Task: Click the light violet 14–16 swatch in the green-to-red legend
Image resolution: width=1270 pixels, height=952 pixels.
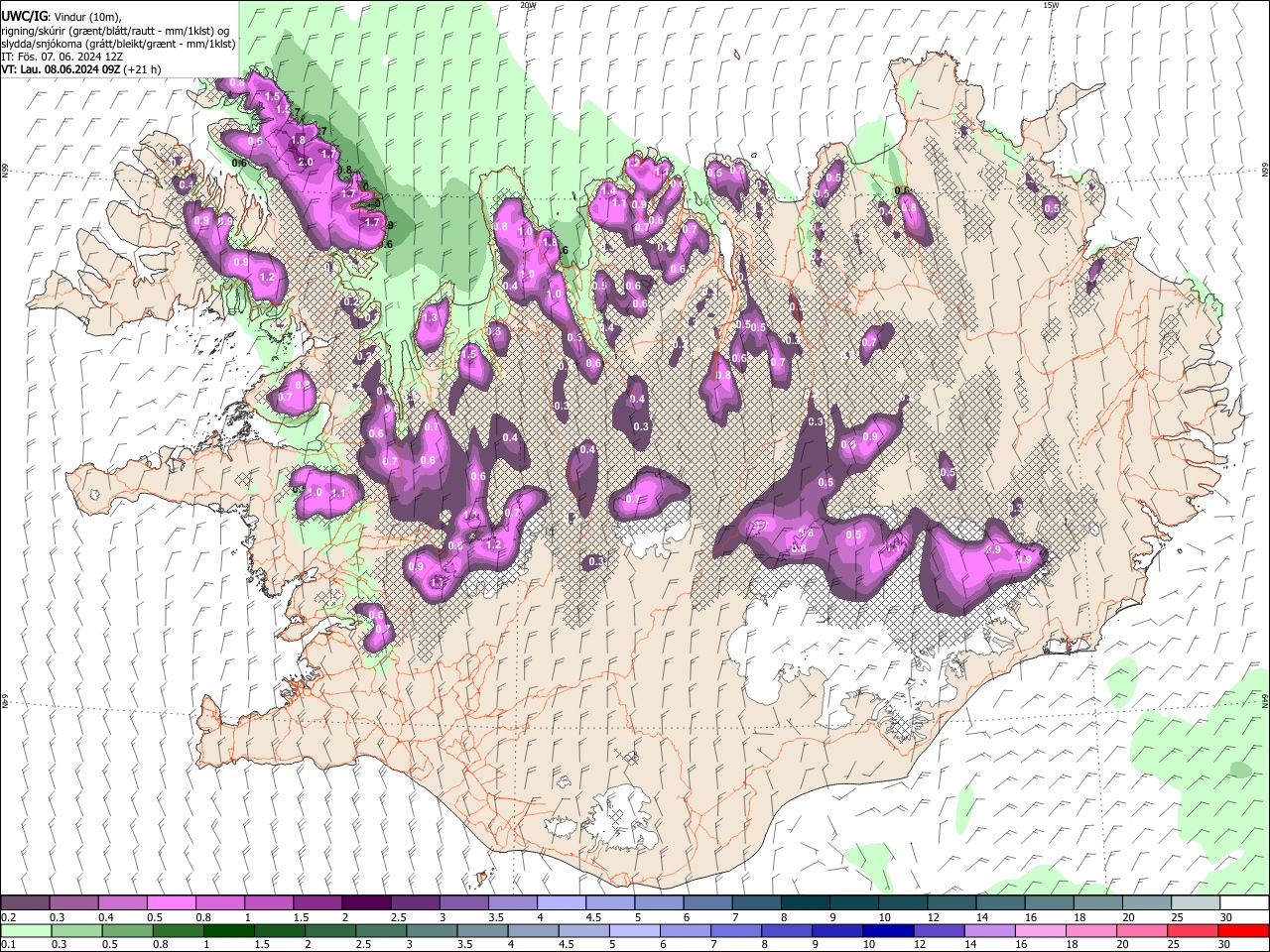Action: (x=989, y=930)
